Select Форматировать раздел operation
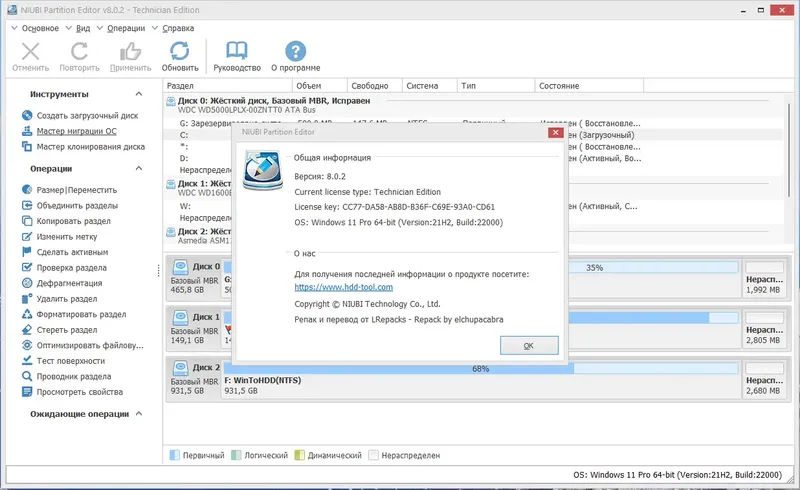Screen dimensions: 800x490 point(81,314)
